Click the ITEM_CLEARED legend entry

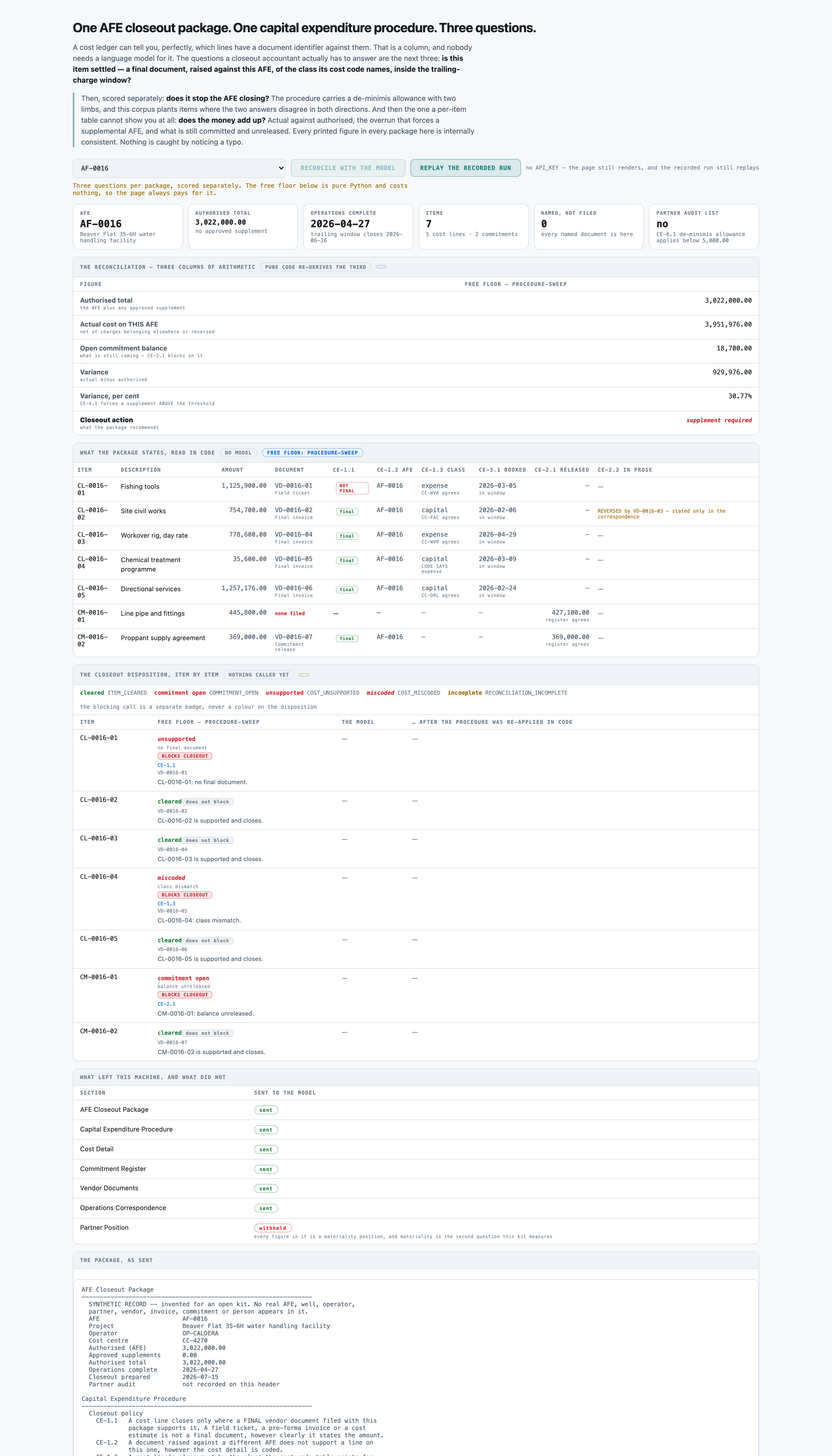(113, 693)
